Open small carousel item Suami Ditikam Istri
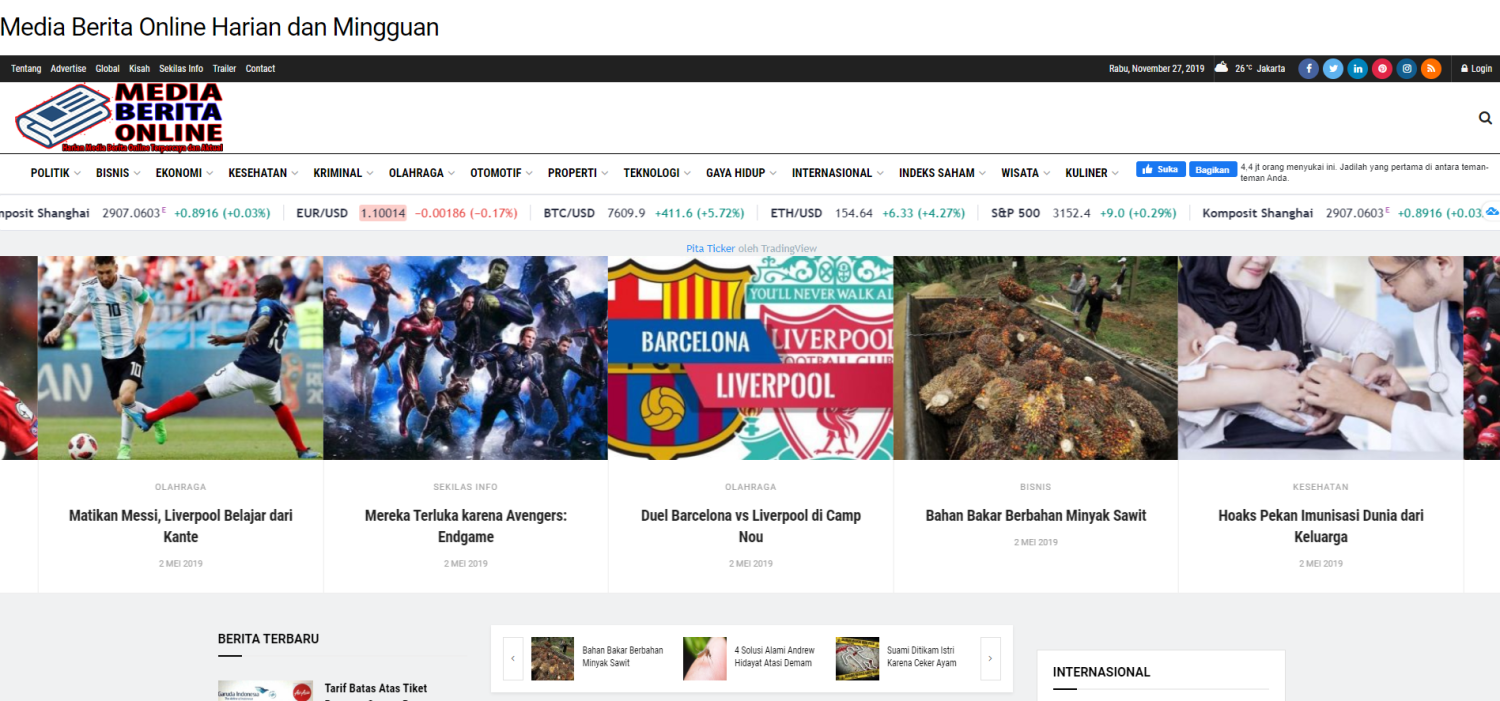 click(x=922, y=656)
